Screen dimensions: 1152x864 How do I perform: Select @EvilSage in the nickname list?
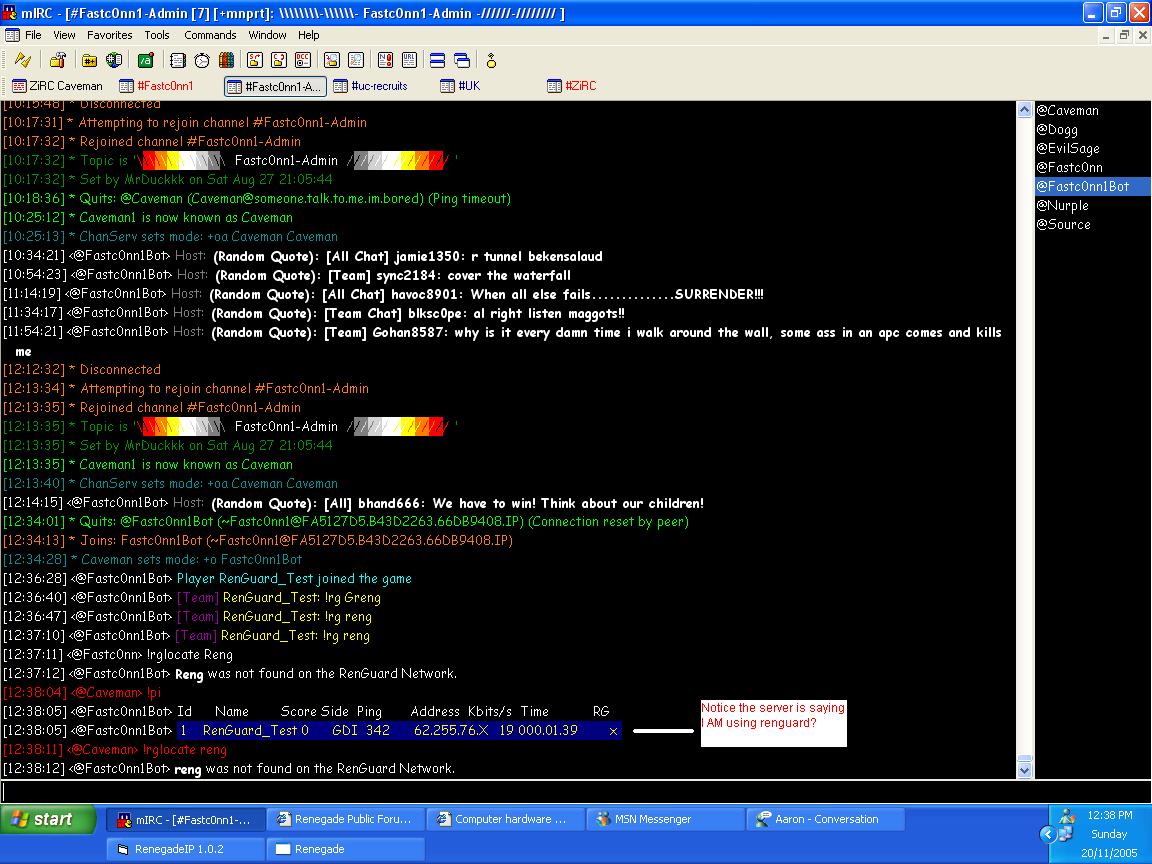point(1068,149)
